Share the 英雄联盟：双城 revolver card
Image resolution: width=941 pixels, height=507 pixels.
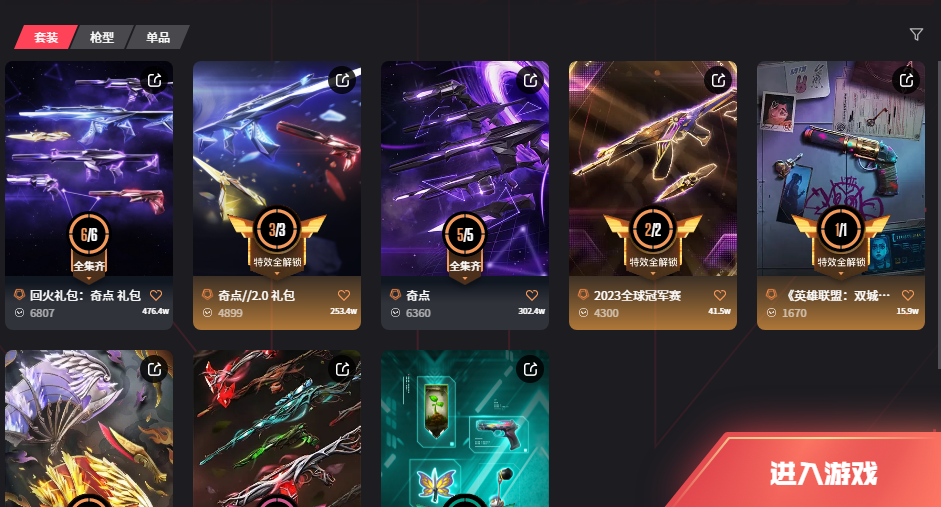click(906, 80)
